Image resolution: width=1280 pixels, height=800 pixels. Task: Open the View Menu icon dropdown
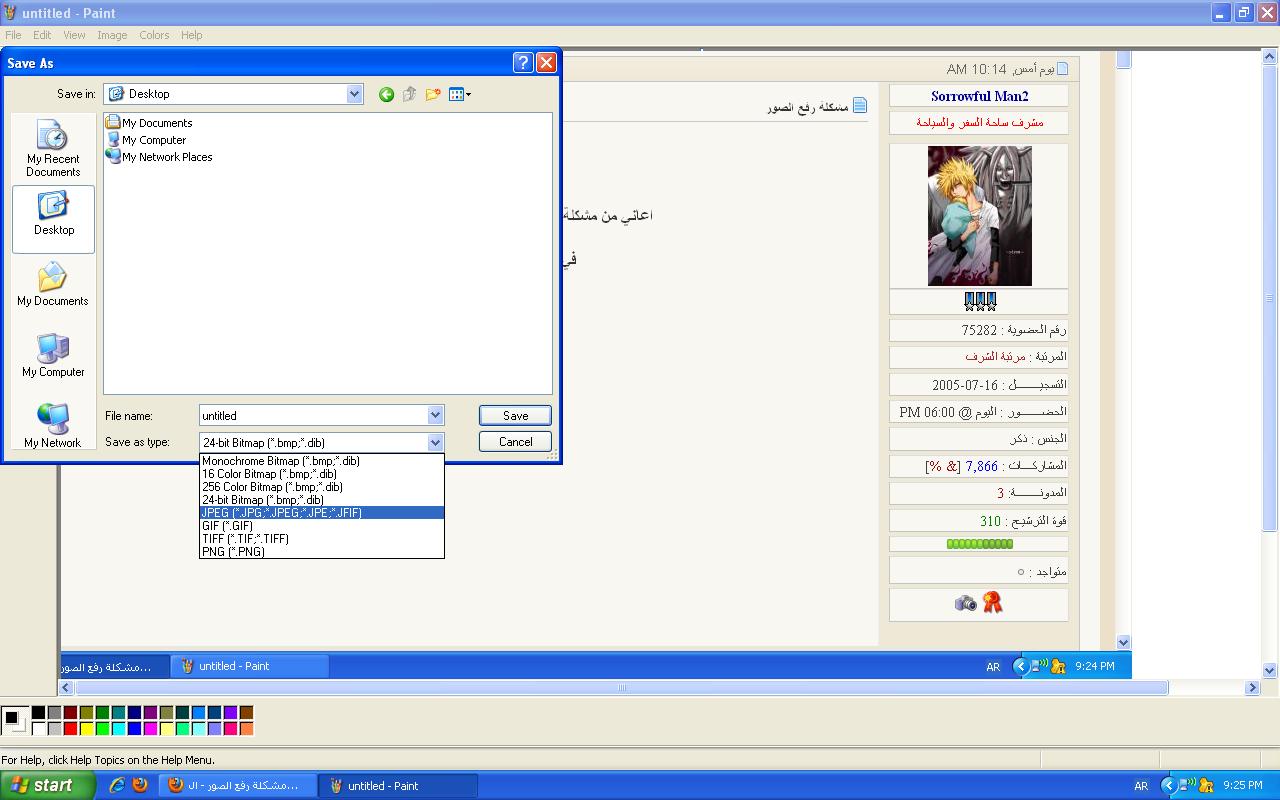pos(460,94)
